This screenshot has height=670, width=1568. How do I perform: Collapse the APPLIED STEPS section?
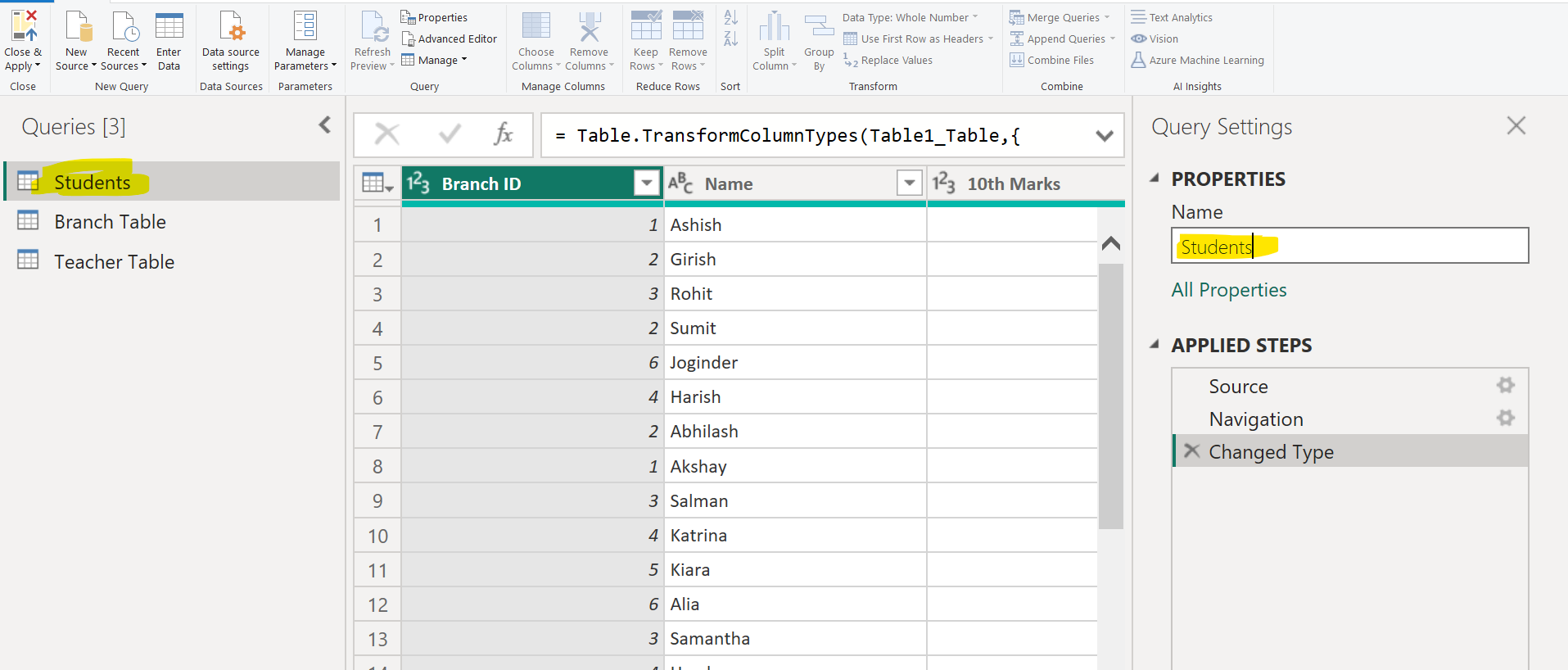click(1155, 345)
